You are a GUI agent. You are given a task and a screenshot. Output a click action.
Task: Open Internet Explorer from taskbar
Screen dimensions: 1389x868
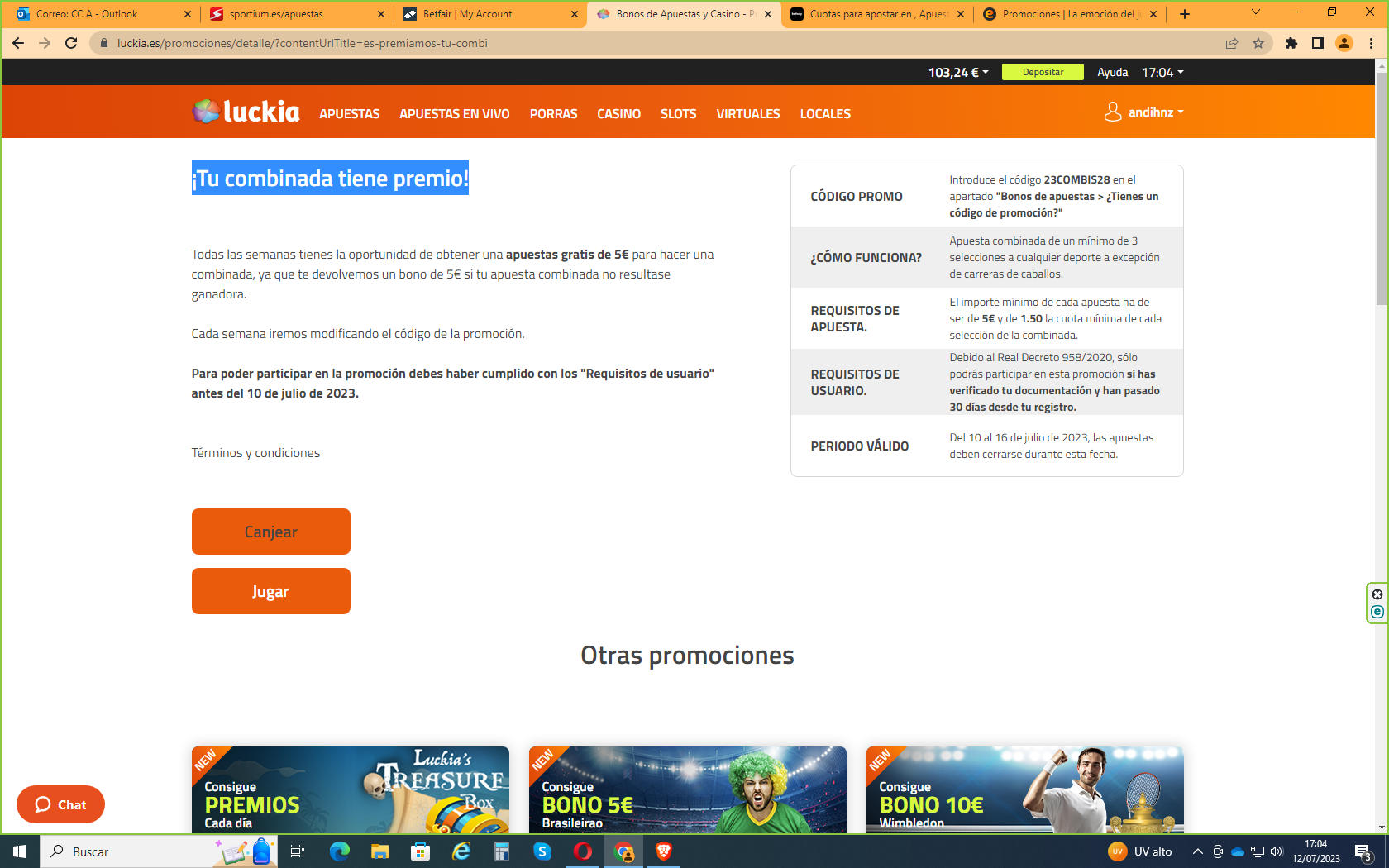click(x=461, y=851)
